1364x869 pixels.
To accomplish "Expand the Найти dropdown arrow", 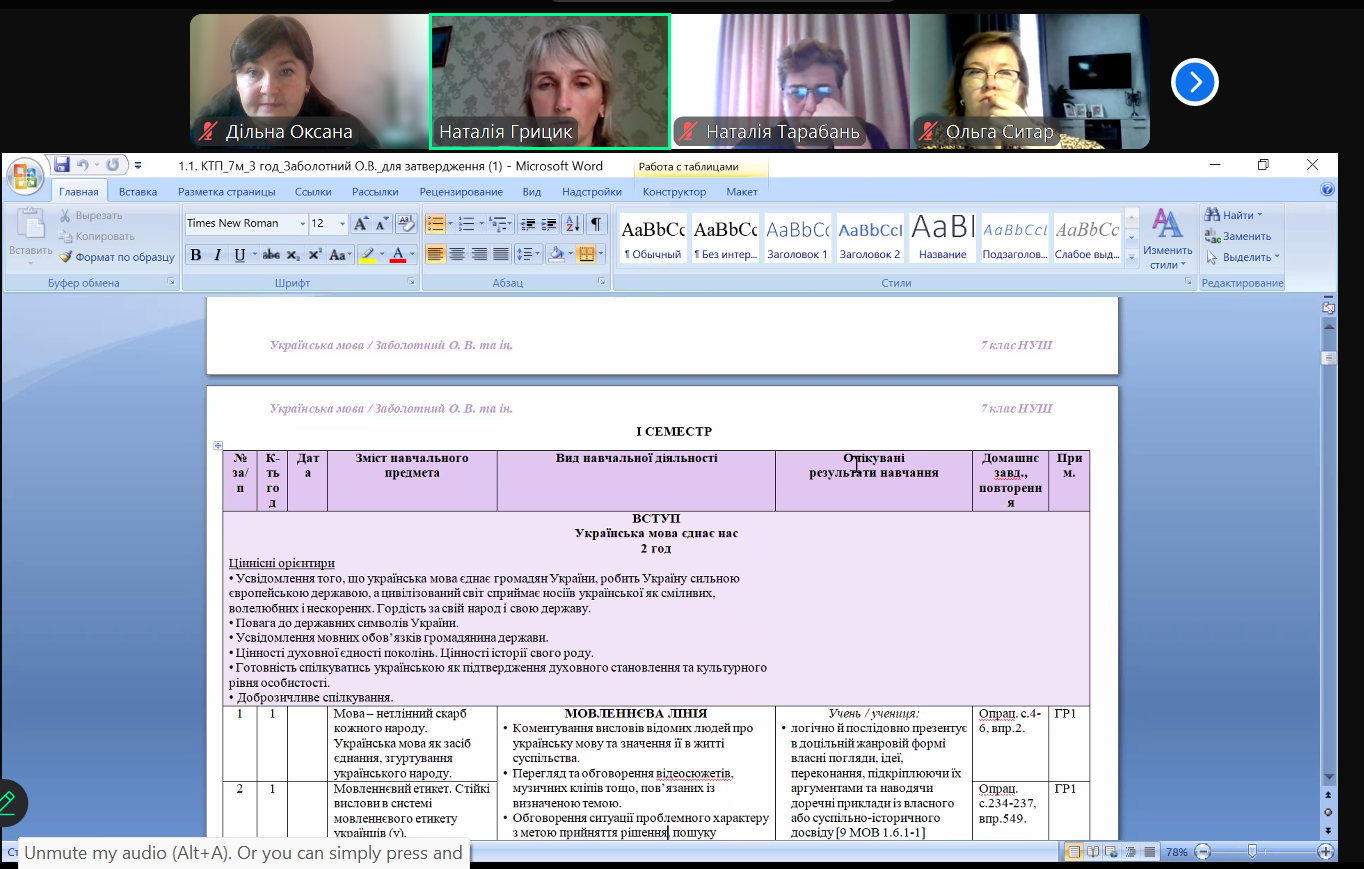I will point(1259,215).
